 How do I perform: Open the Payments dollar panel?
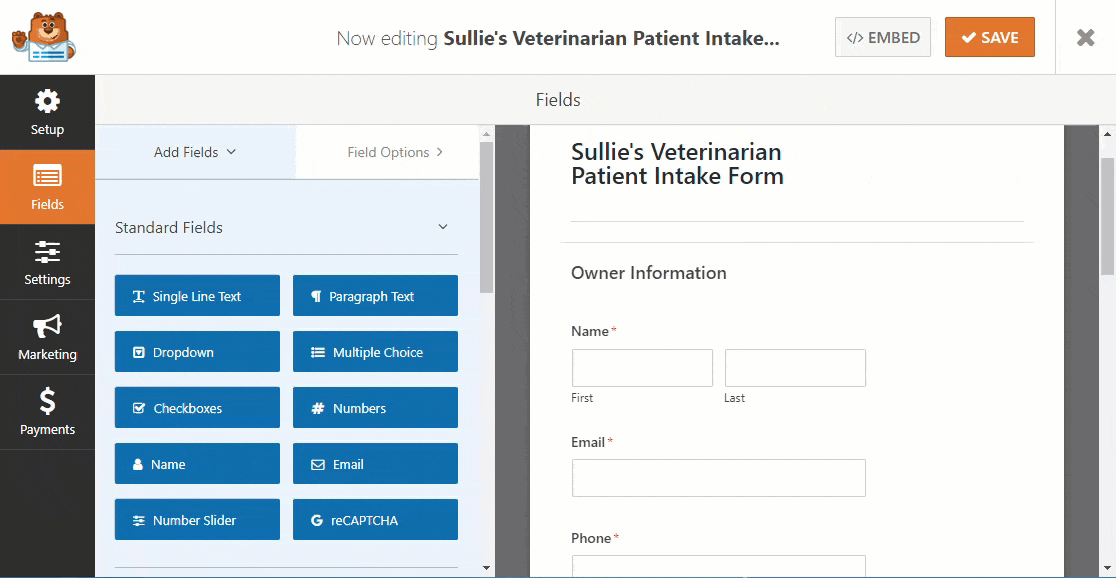[47, 412]
